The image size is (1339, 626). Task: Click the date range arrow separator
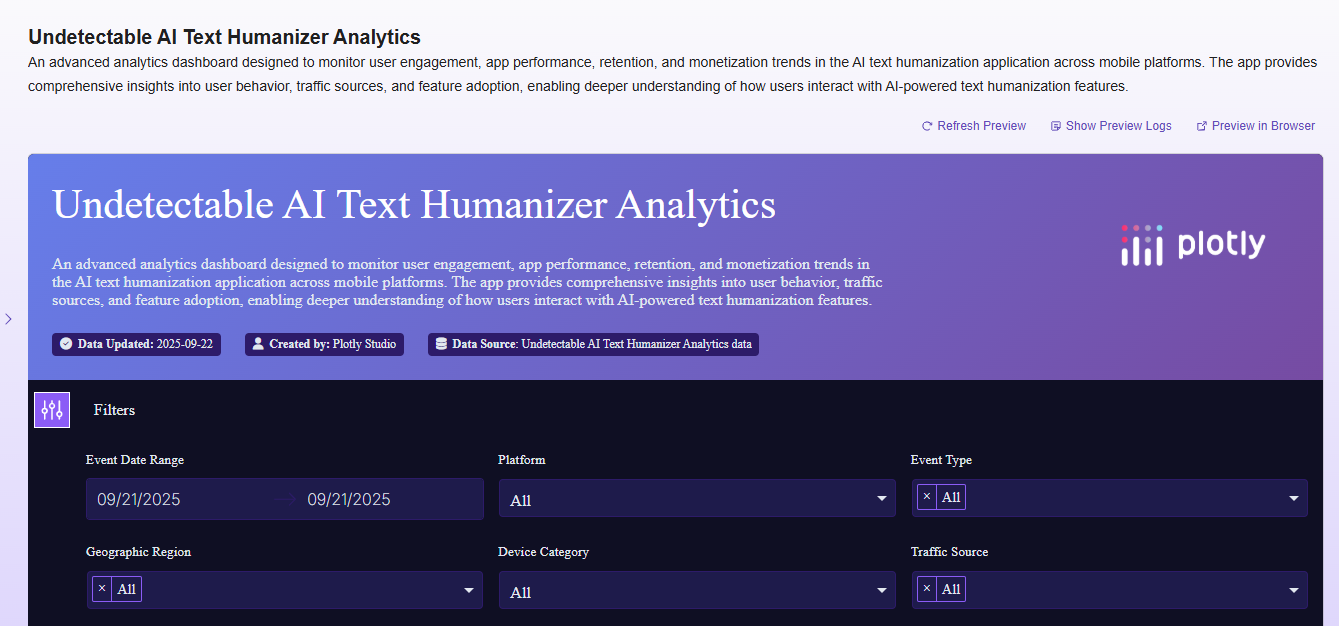click(x=284, y=499)
